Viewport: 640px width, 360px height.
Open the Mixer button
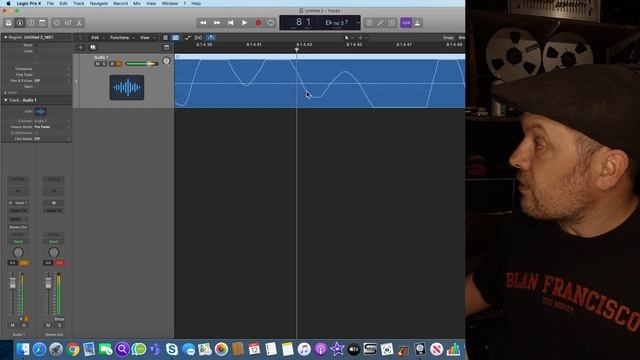pyautogui.click(x=68, y=23)
